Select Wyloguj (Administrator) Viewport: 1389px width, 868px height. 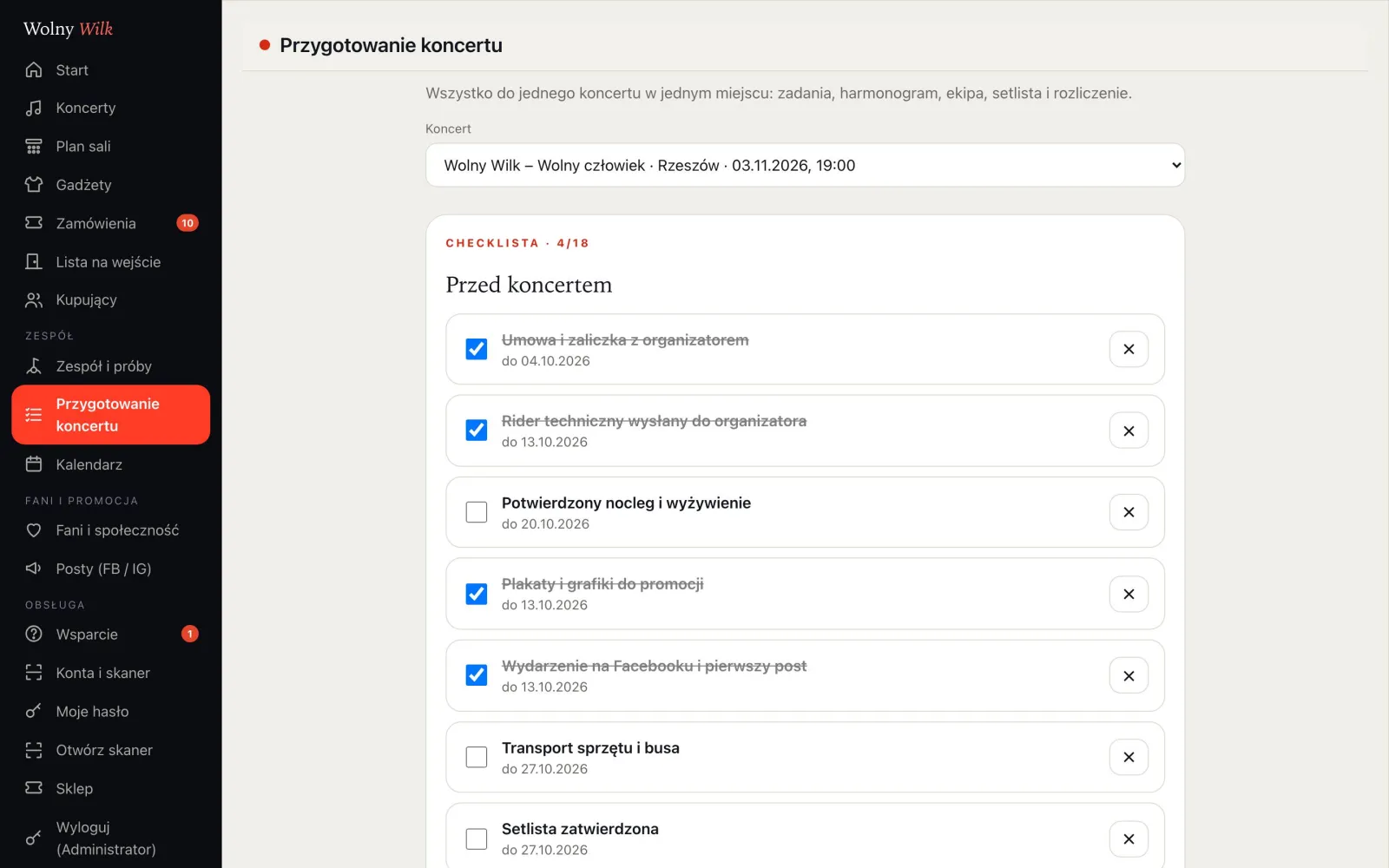pyautogui.click(x=110, y=838)
